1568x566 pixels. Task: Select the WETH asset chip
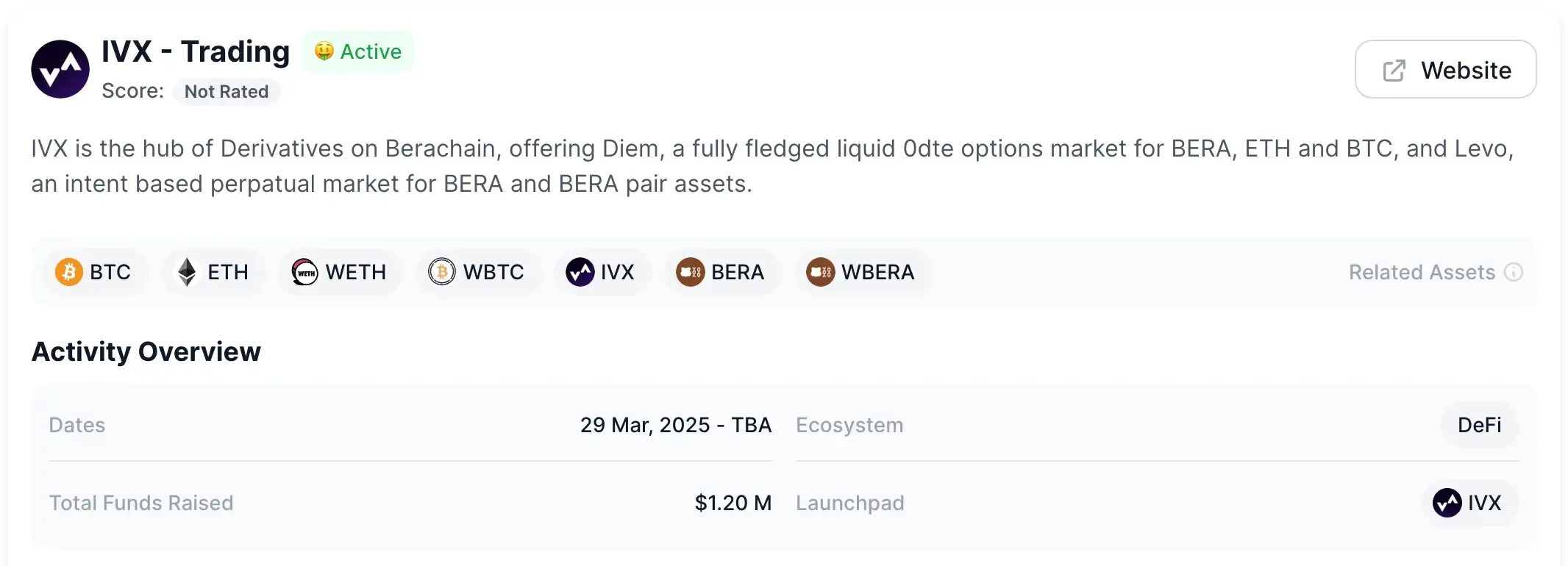340,272
